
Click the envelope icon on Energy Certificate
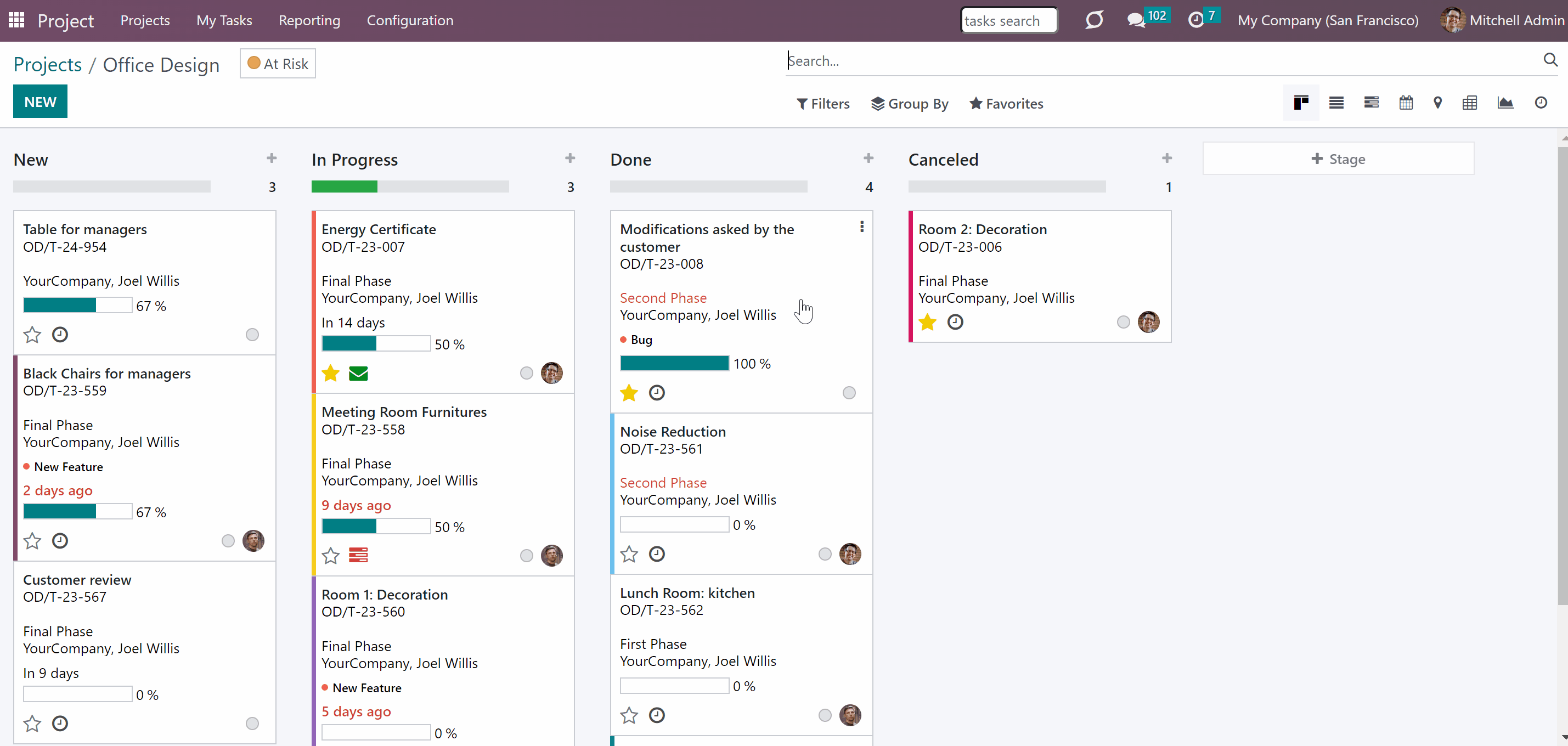pyautogui.click(x=358, y=373)
